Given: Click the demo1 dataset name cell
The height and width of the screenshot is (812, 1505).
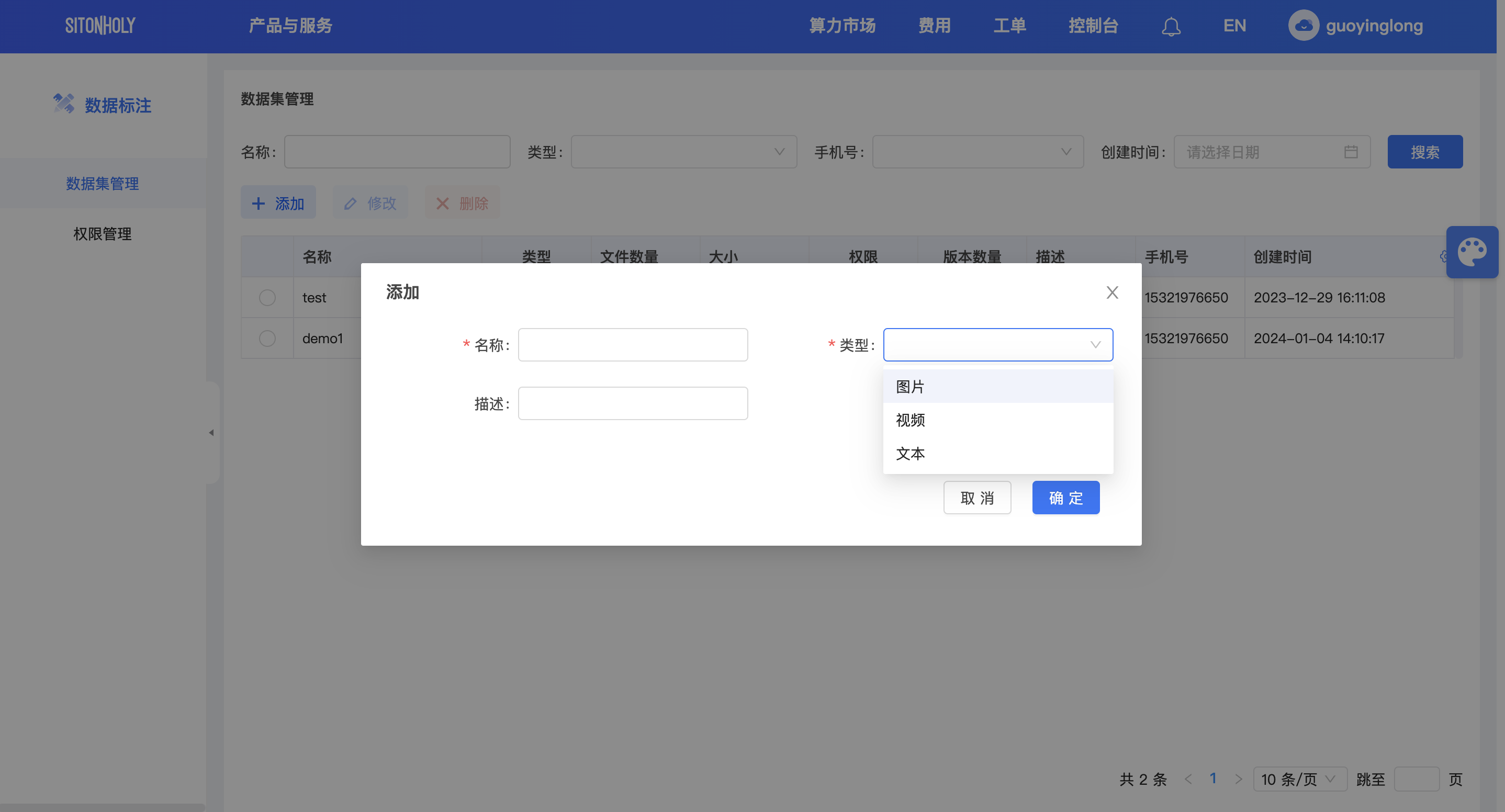Looking at the screenshot, I should [322, 338].
